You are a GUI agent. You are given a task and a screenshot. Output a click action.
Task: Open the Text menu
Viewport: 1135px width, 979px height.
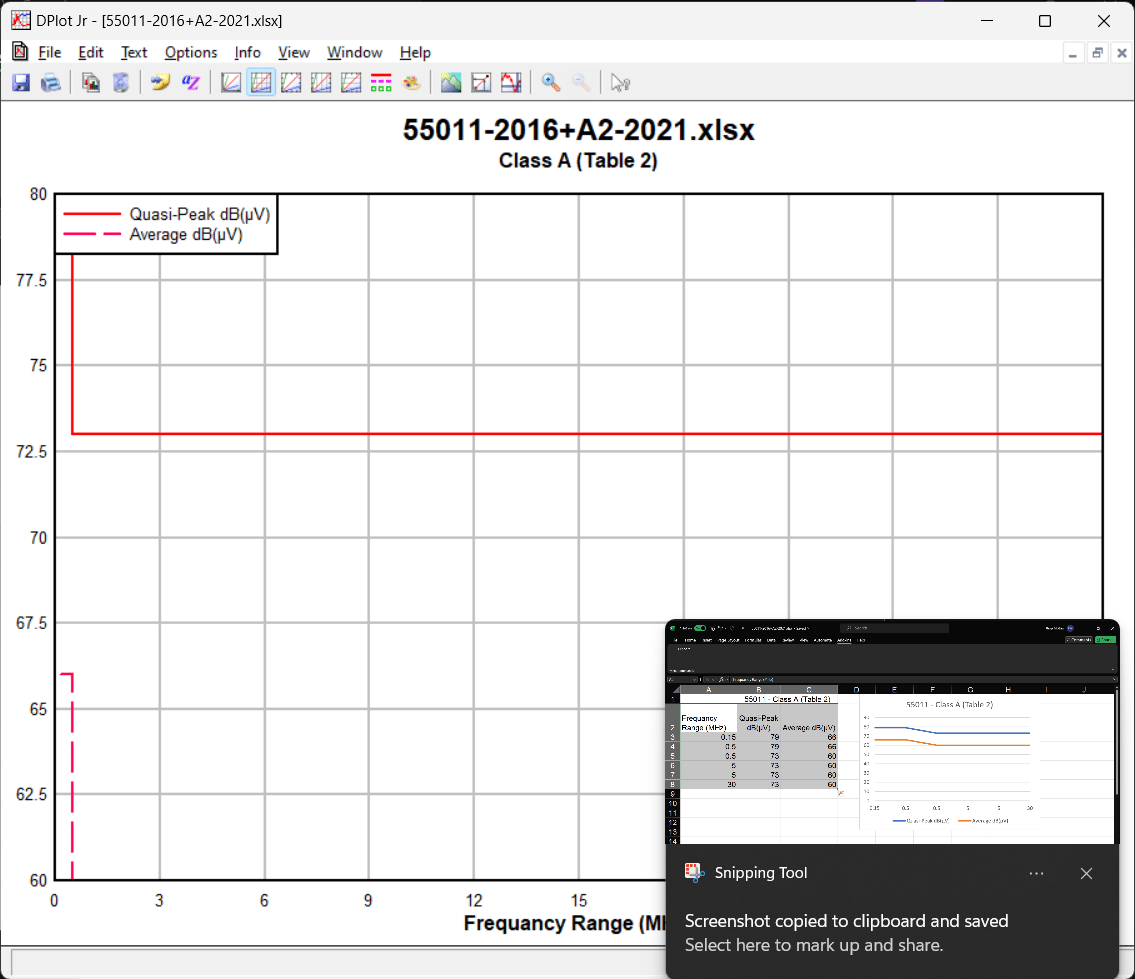(134, 52)
